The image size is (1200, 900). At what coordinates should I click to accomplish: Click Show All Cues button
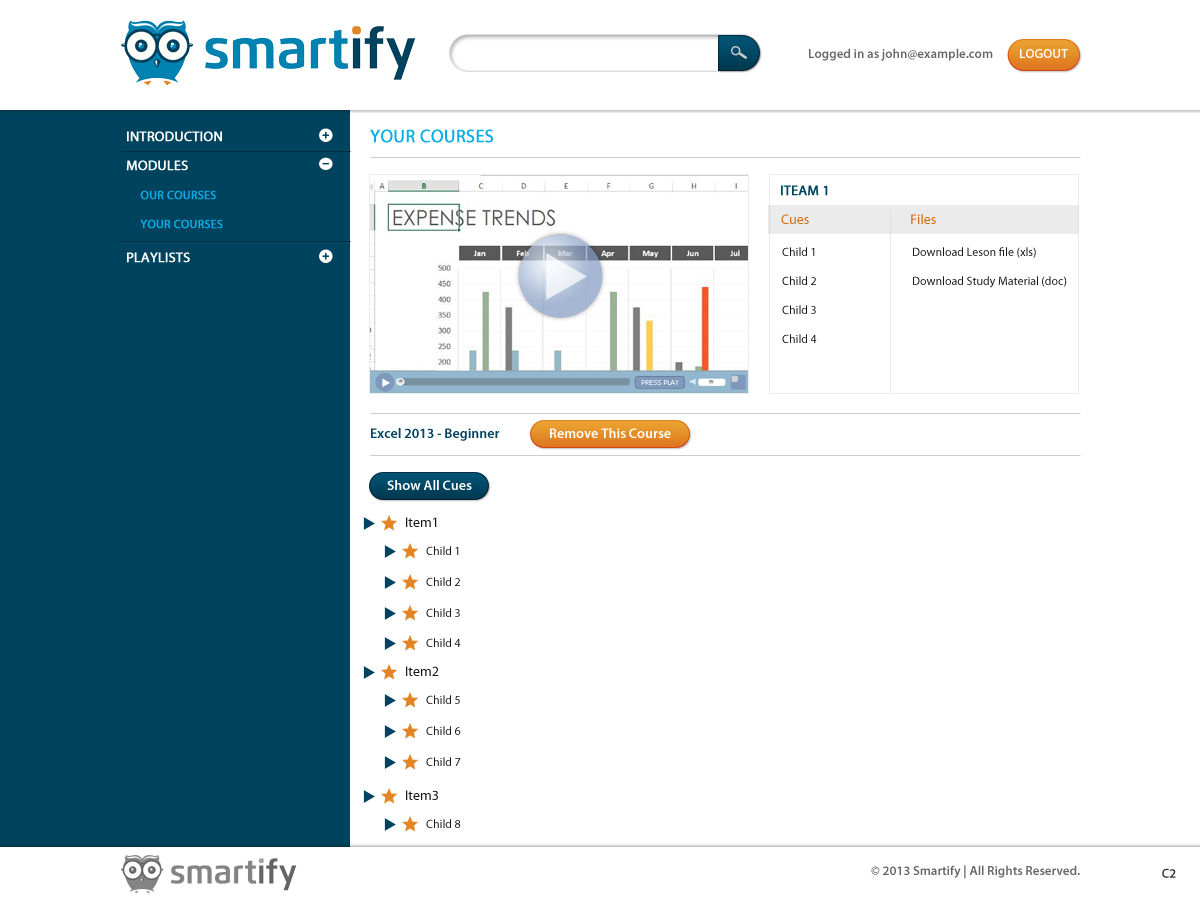(429, 486)
